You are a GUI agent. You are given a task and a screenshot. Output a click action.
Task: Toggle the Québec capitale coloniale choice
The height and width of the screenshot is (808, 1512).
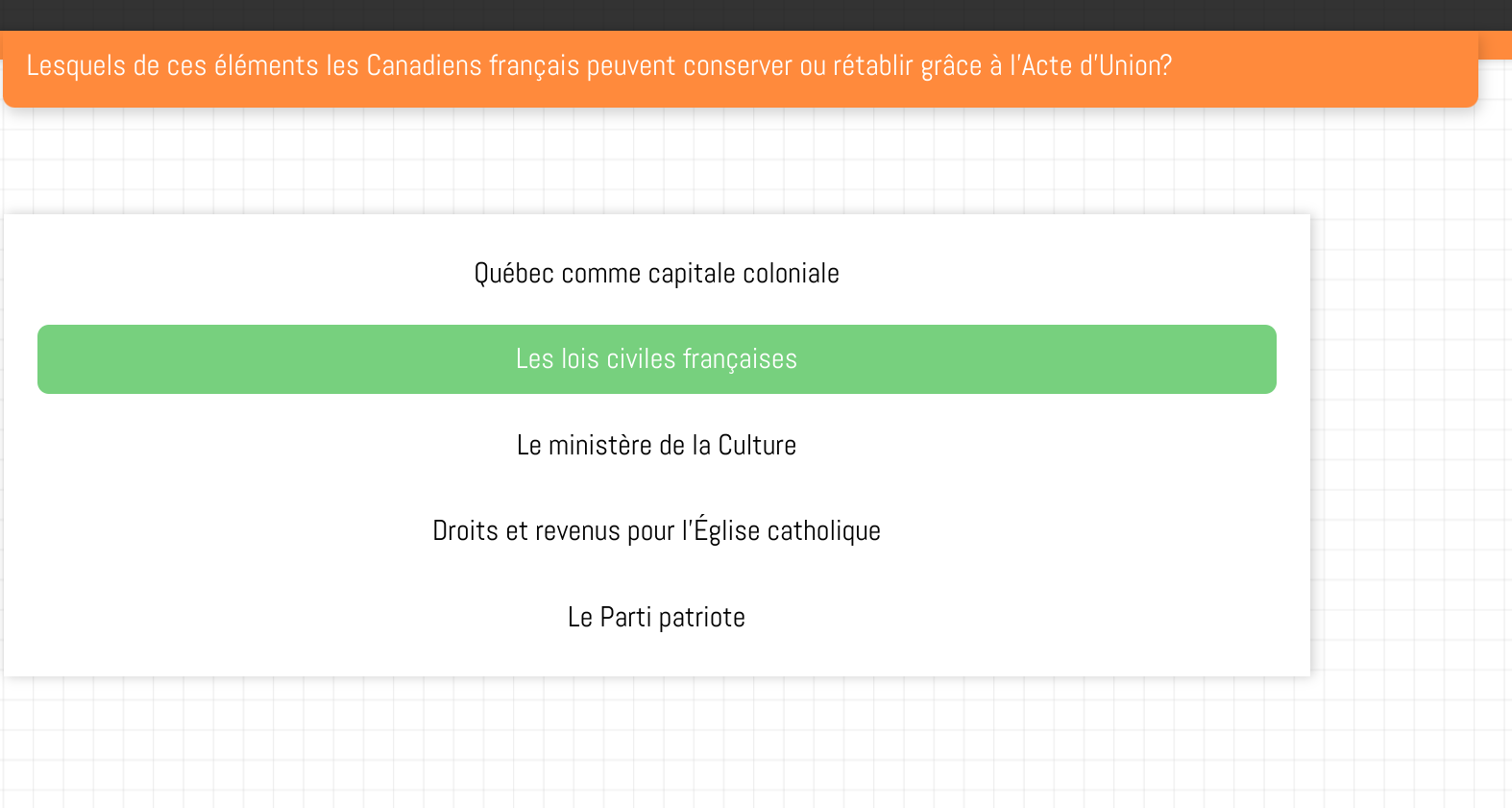[656, 274]
